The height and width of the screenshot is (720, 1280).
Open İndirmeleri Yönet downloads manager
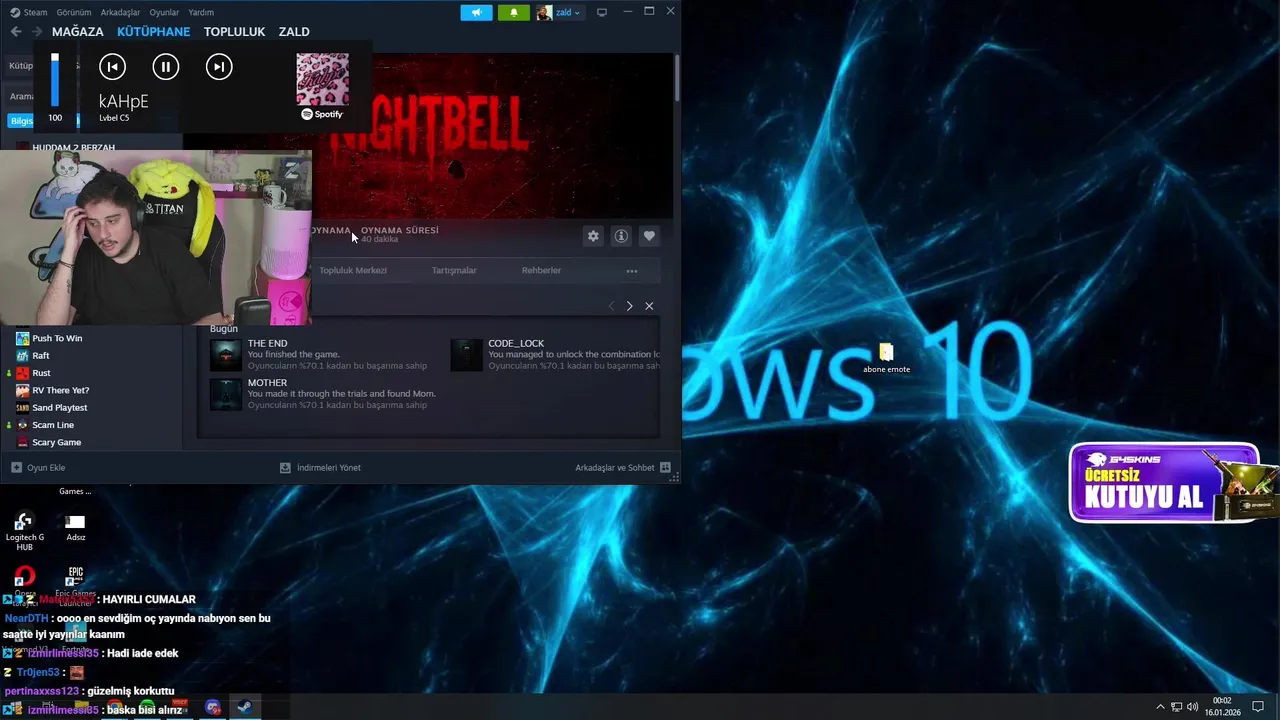coord(320,467)
